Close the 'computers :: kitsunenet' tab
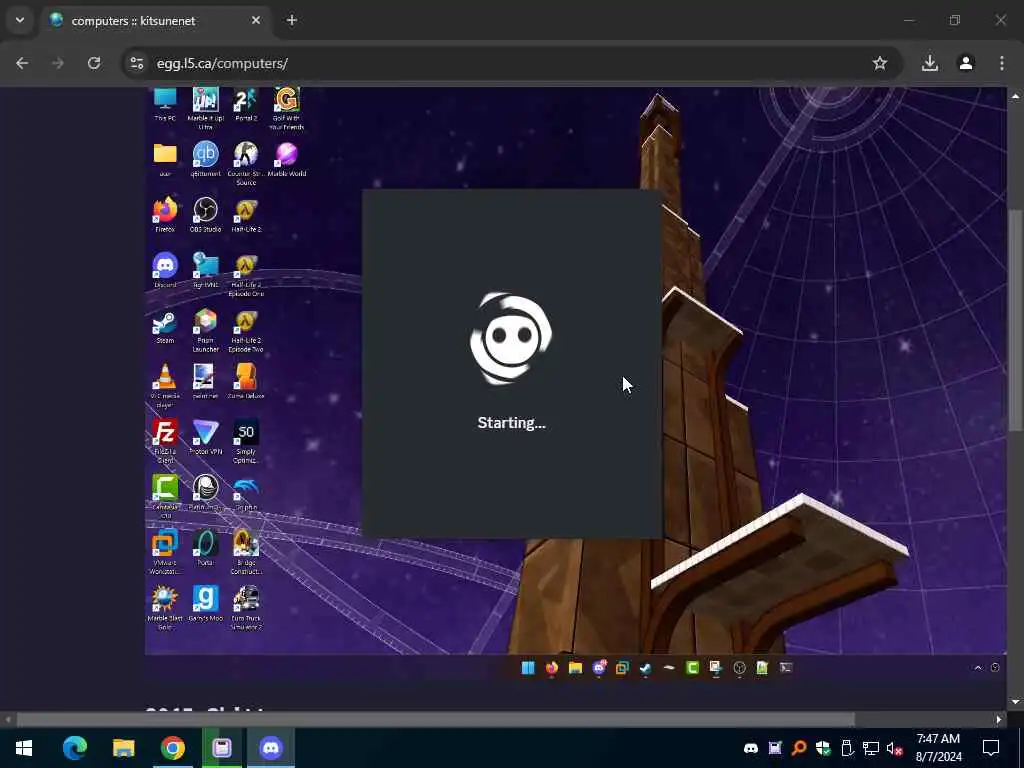 point(256,20)
